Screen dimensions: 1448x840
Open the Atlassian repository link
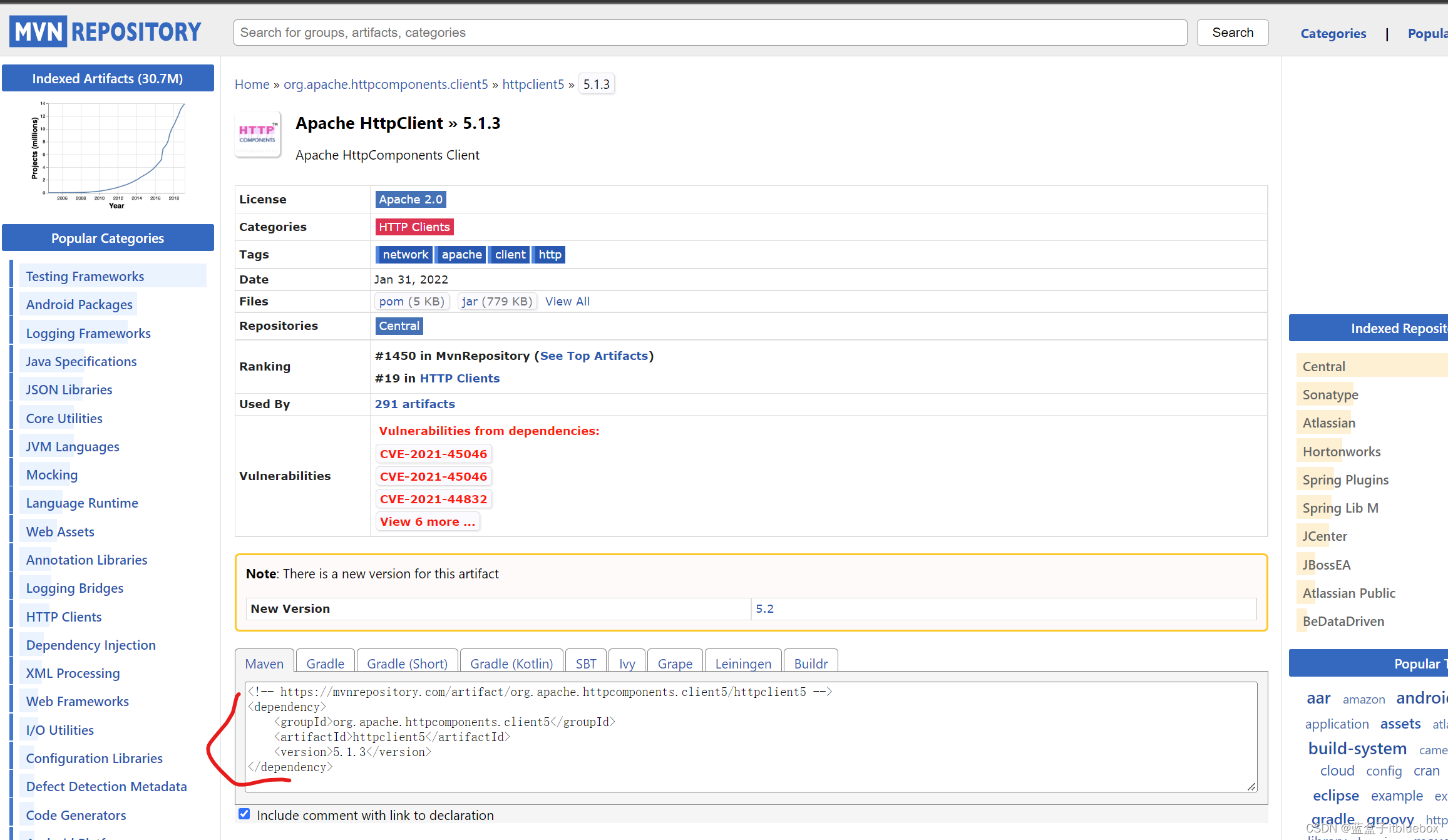tap(1328, 423)
